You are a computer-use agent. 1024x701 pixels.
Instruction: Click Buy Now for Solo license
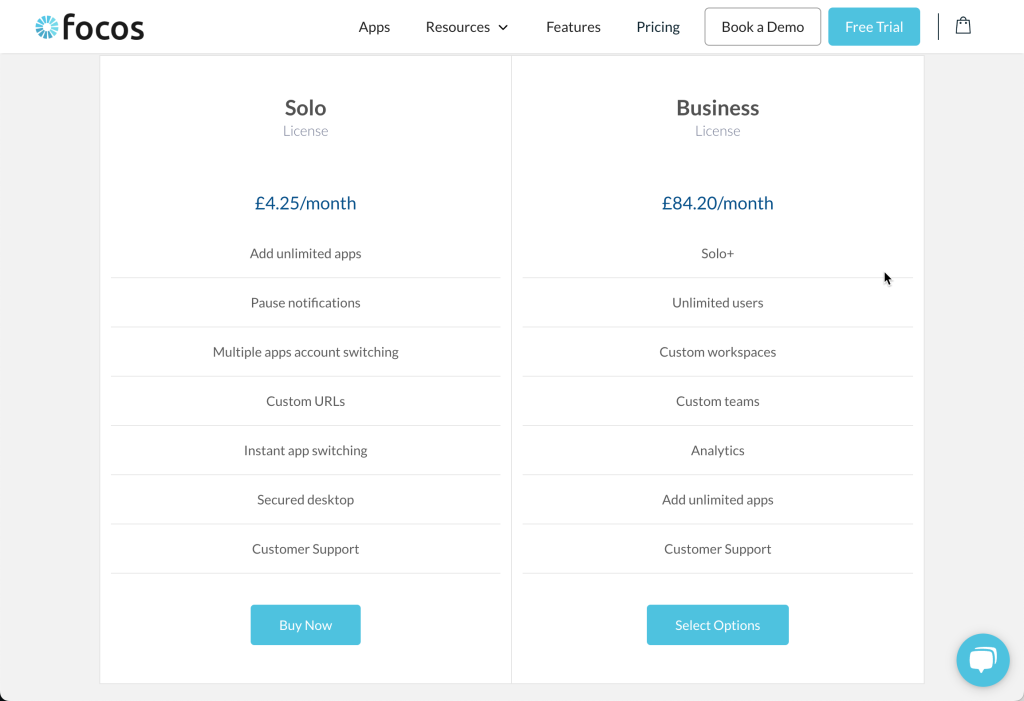coord(306,625)
